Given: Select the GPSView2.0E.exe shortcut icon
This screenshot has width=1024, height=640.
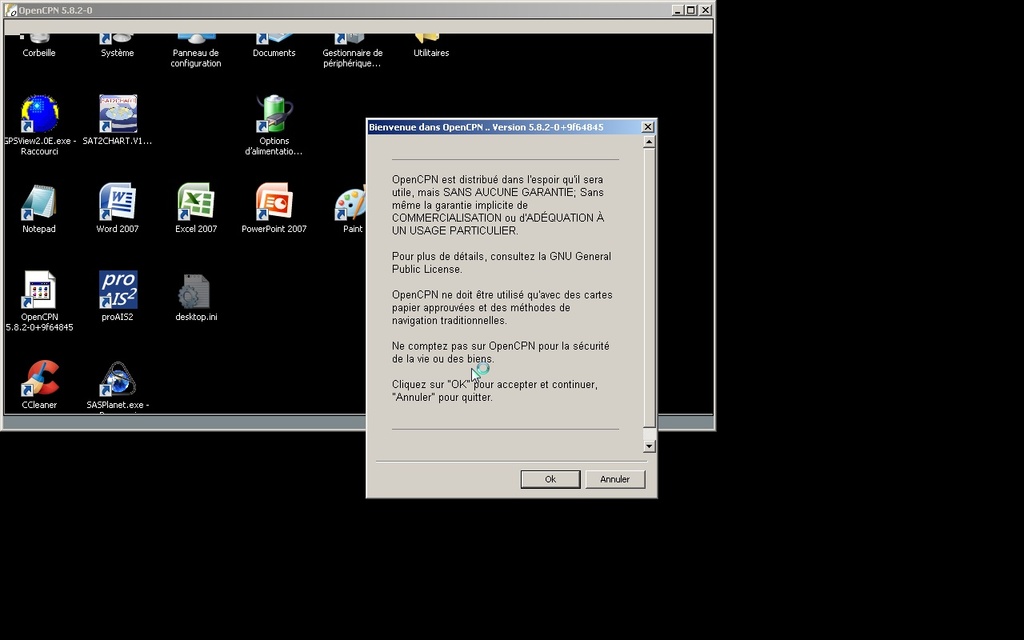Looking at the screenshot, I should click(39, 114).
